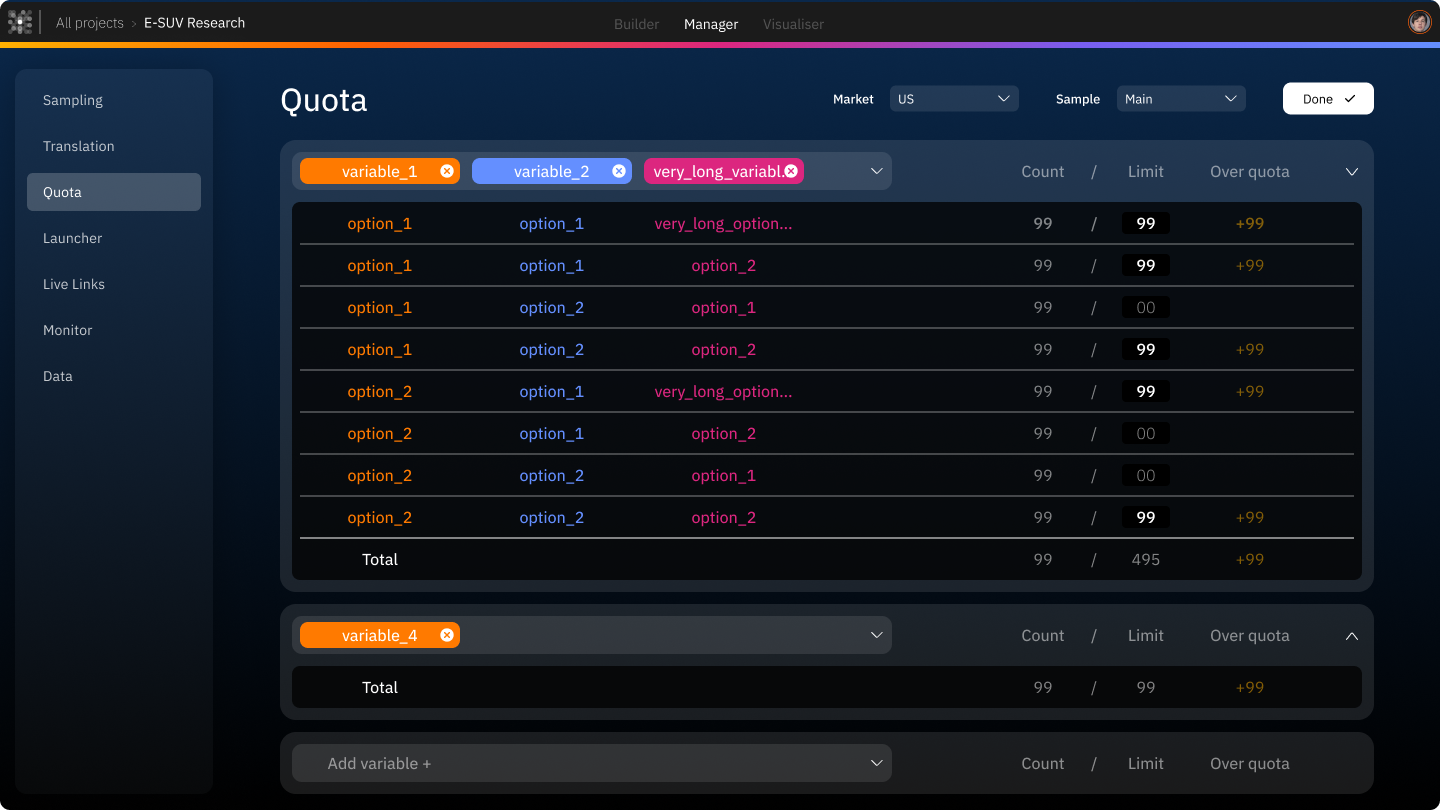Open the Market dropdown showing US
The height and width of the screenshot is (810, 1440).
pyautogui.click(x=953, y=98)
